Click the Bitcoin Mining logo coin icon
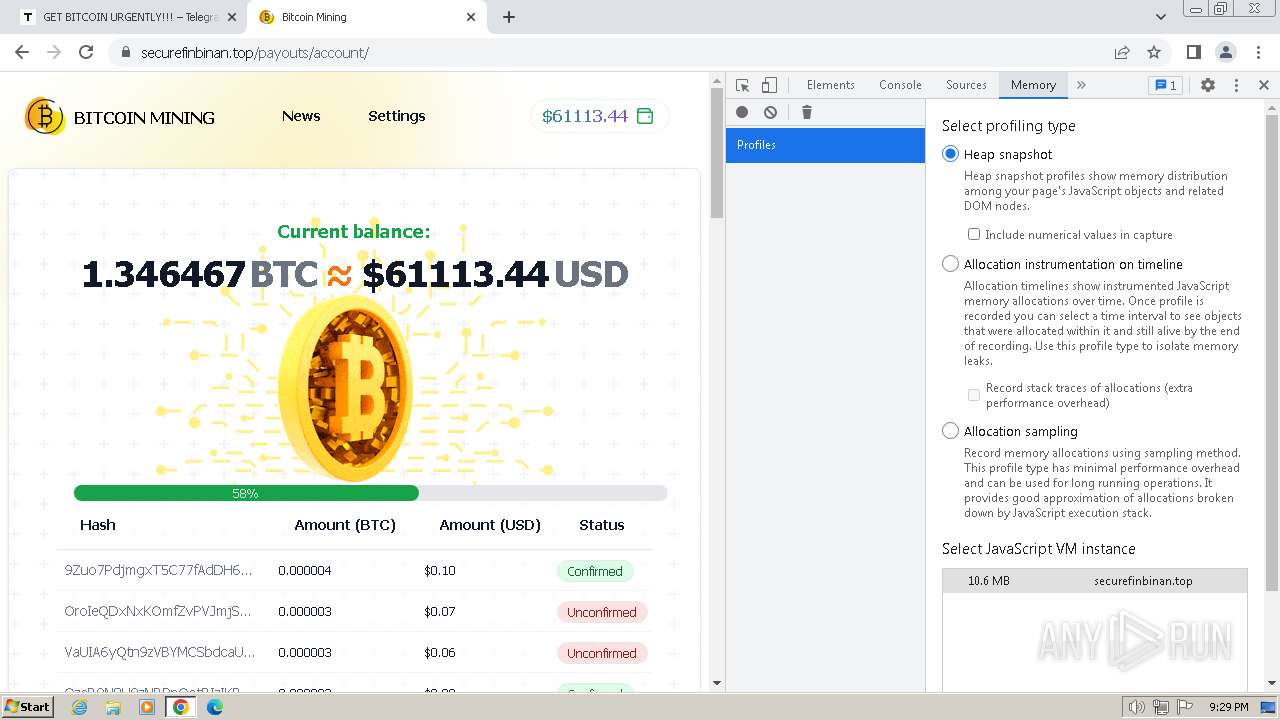Image resolution: width=1280 pixels, height=720 pixels. pos(44,117)
